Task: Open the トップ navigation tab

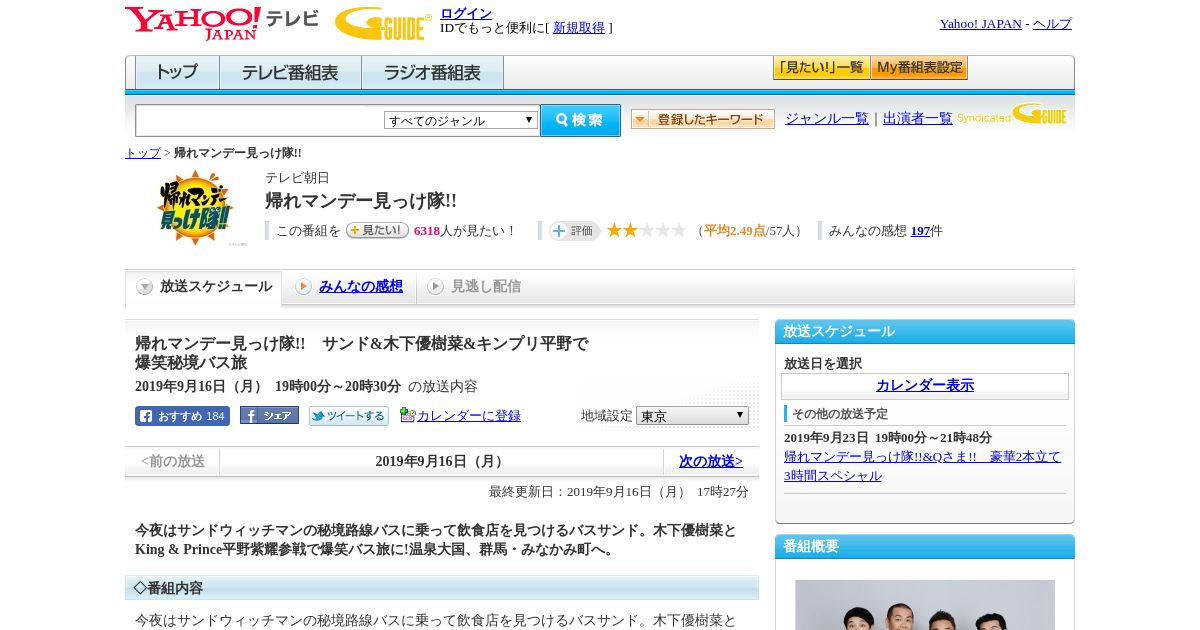Action: [x=177, y=73]
